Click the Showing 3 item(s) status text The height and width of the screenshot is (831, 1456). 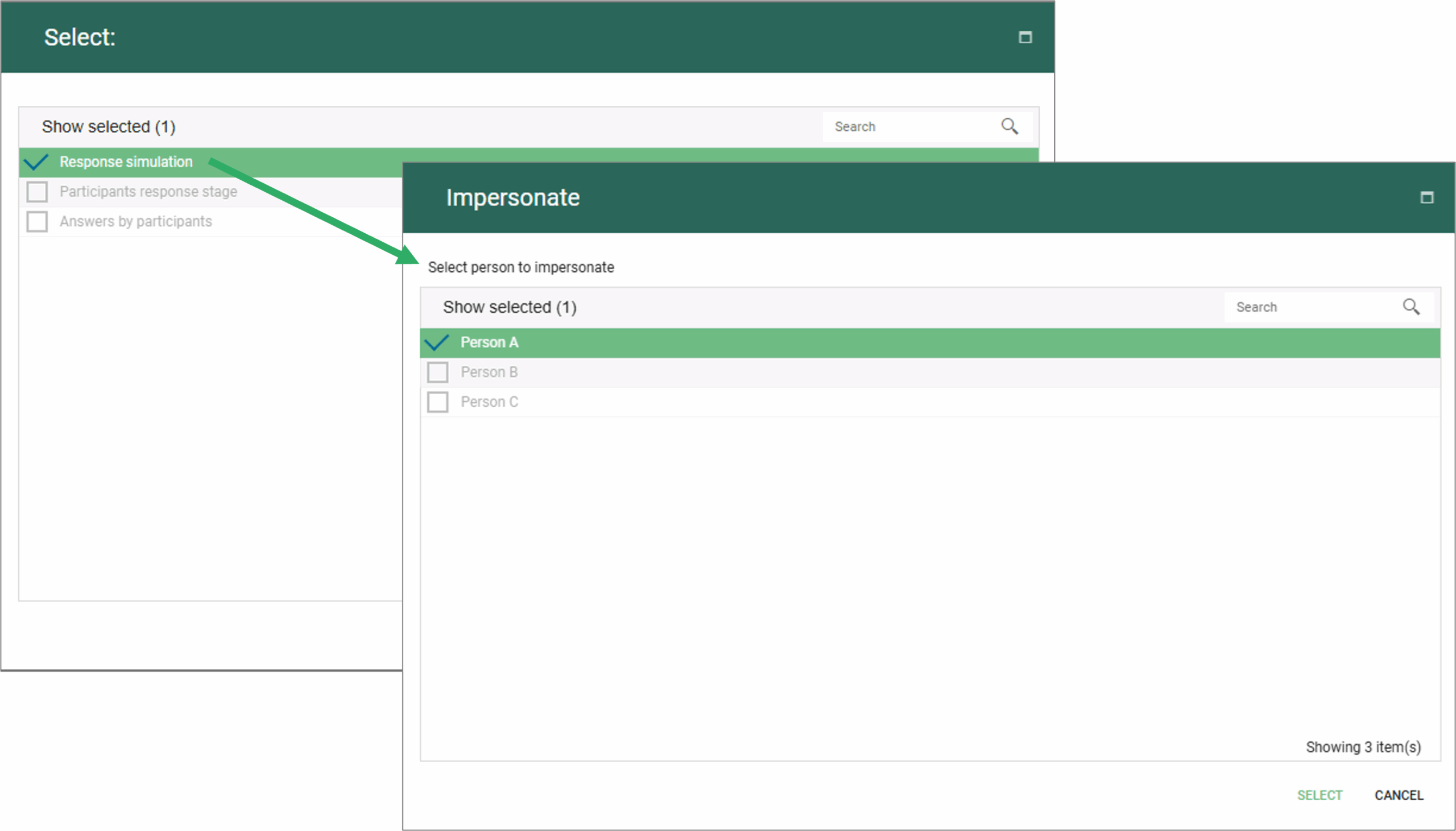1363,747
